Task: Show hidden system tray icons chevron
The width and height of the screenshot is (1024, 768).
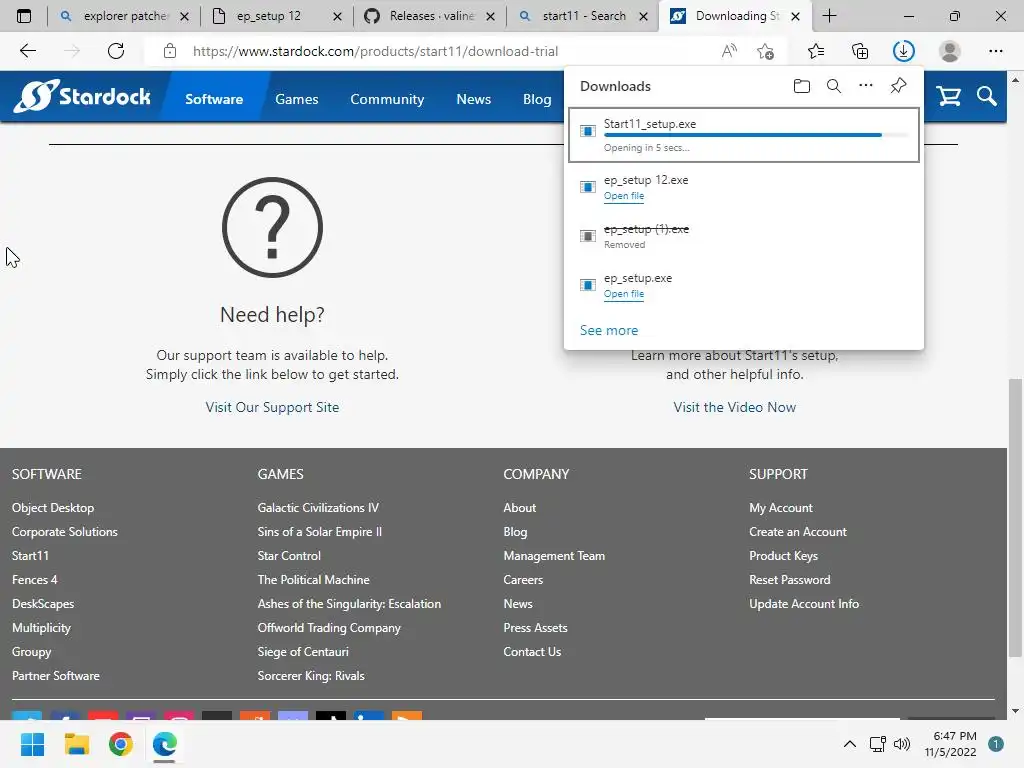Action: (850, 744)
